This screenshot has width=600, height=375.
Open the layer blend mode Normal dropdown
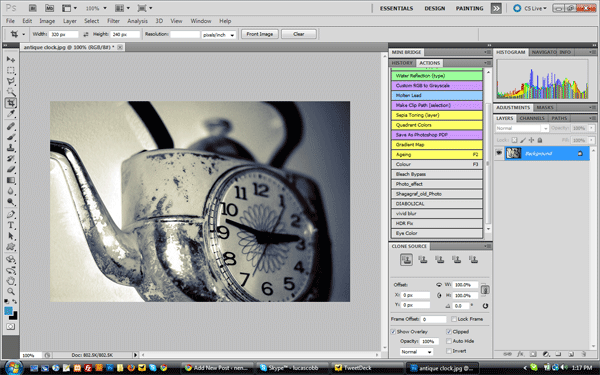coord(522,128)
